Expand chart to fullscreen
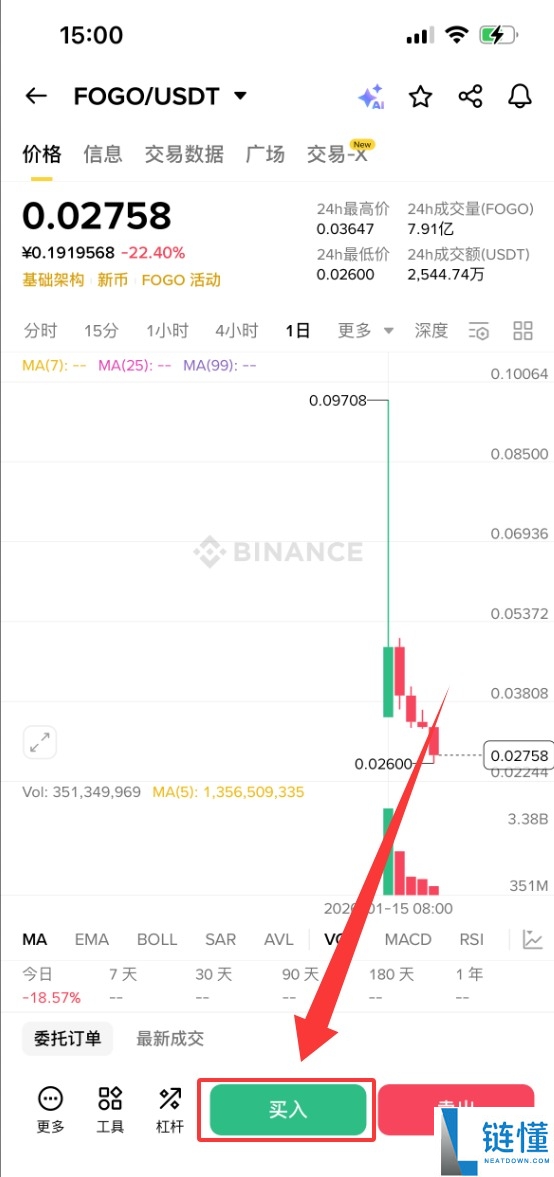 point(40,743)
